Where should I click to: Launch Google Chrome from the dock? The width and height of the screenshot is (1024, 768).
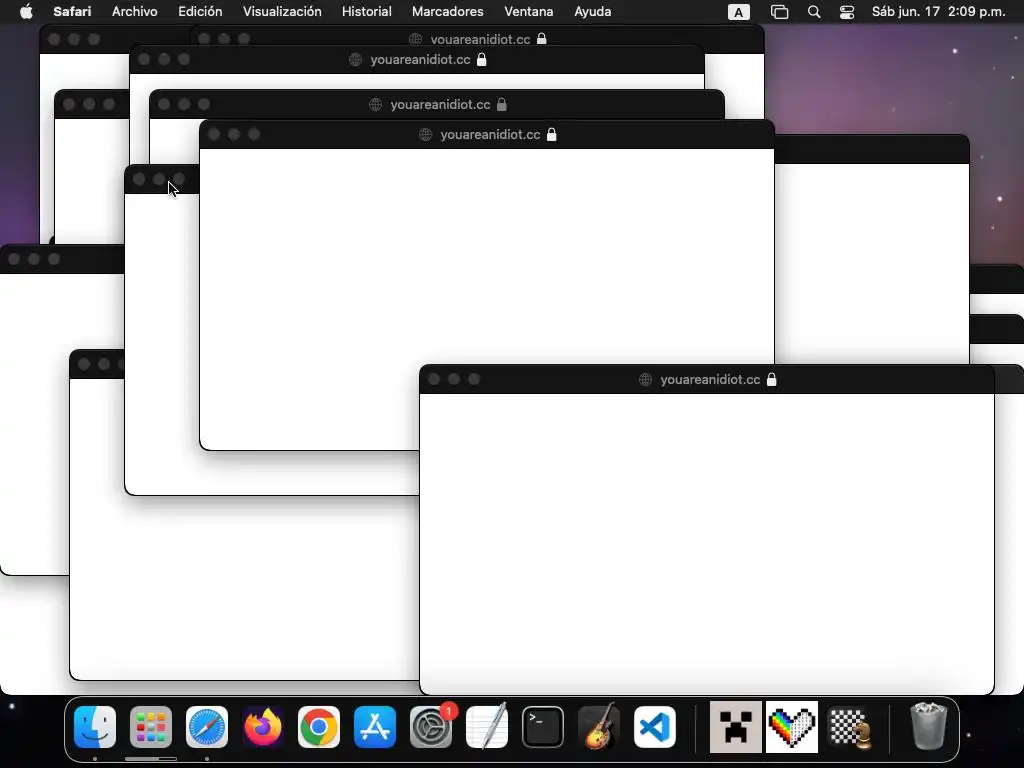(319, 726)
